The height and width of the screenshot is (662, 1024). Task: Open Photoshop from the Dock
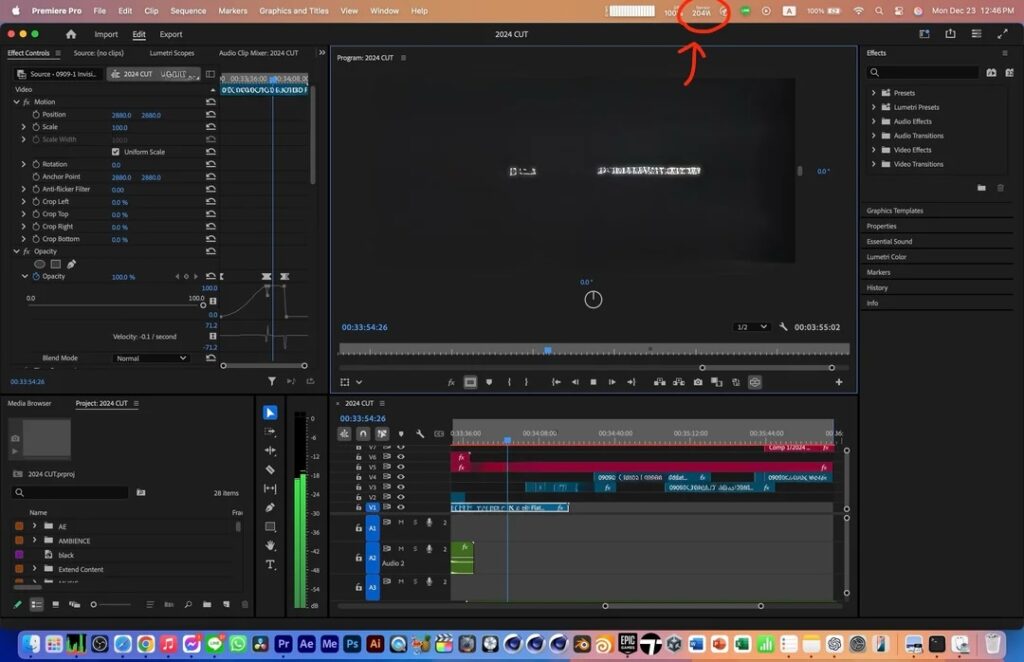(x=352, y=644)
